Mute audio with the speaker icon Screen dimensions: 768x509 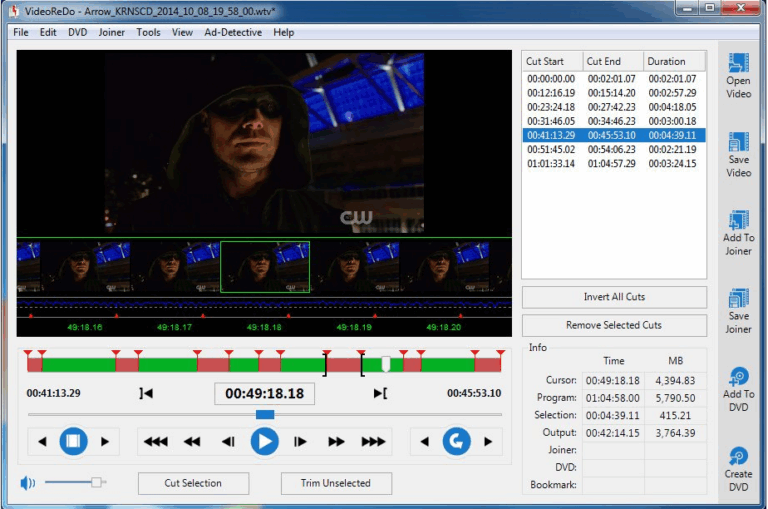pos(28,483)
